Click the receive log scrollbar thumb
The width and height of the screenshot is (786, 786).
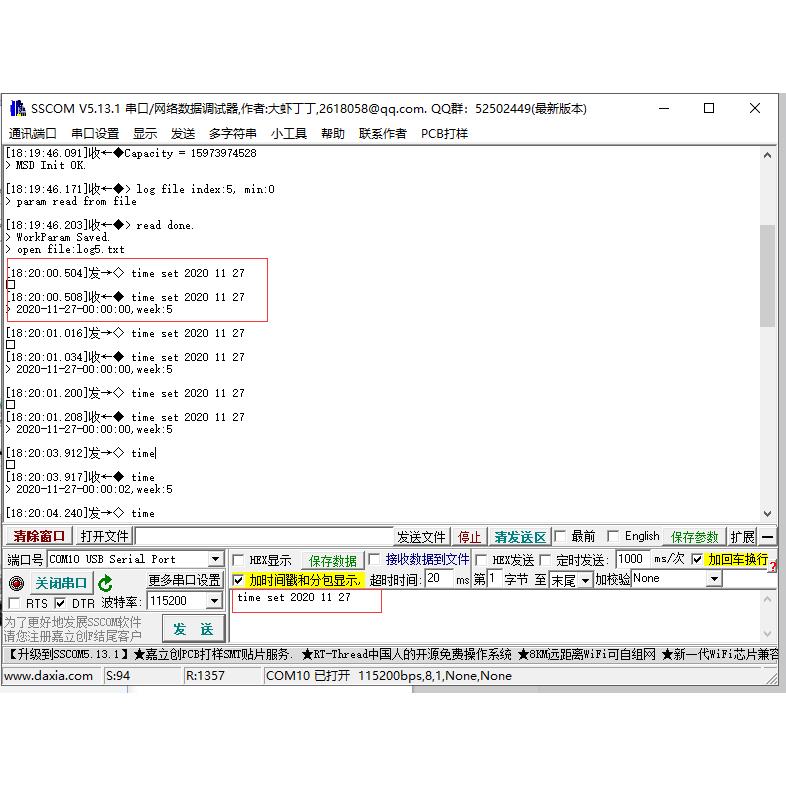tap(767, 276)
